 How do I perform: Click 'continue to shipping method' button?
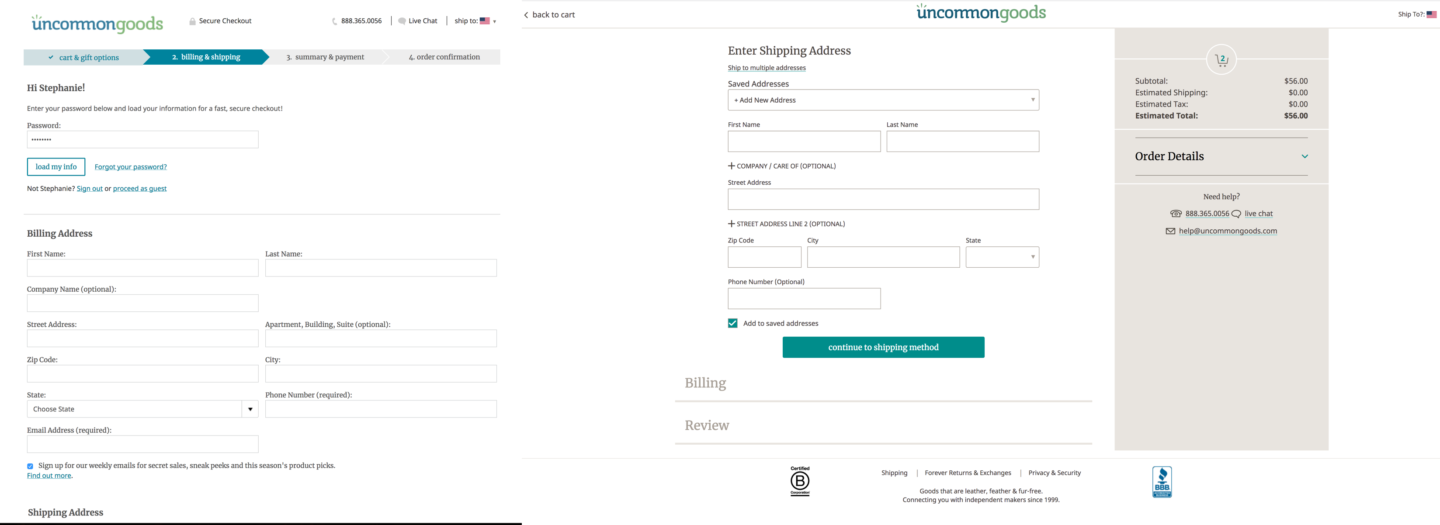pos(883,347)
